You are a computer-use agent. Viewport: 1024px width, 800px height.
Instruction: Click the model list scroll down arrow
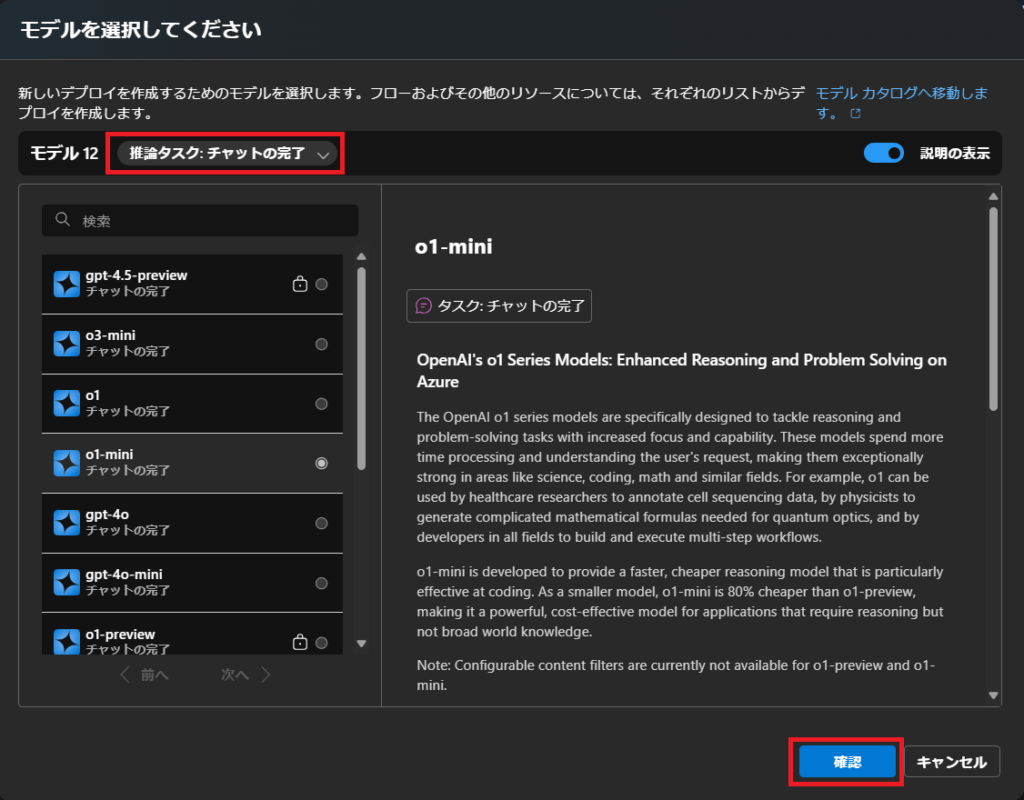(x=361, y=644)
